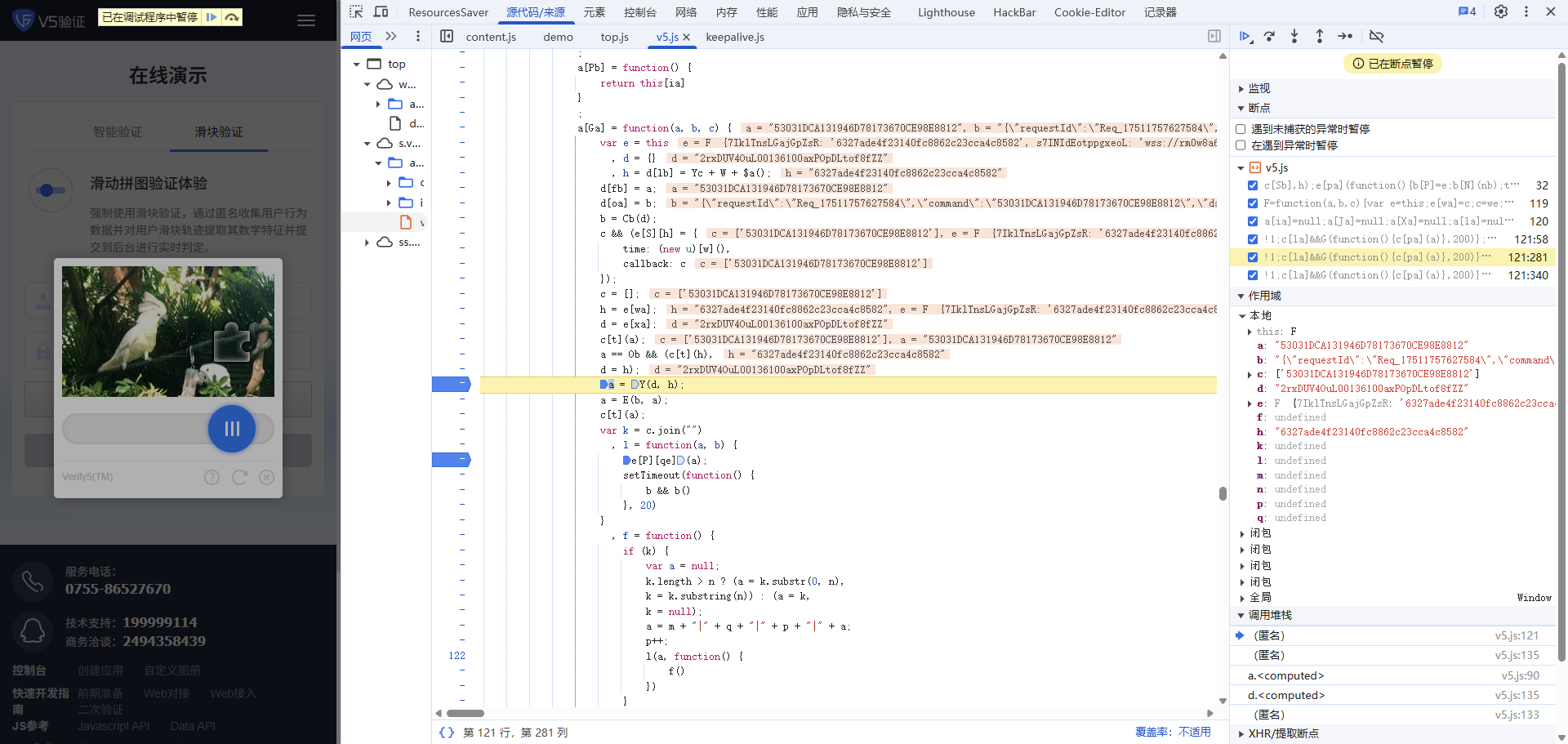Image resolution: width=1568 pixels, height=744 pixels.
Task: Show more navigator tabs chevron
Action: pos(391,36)
